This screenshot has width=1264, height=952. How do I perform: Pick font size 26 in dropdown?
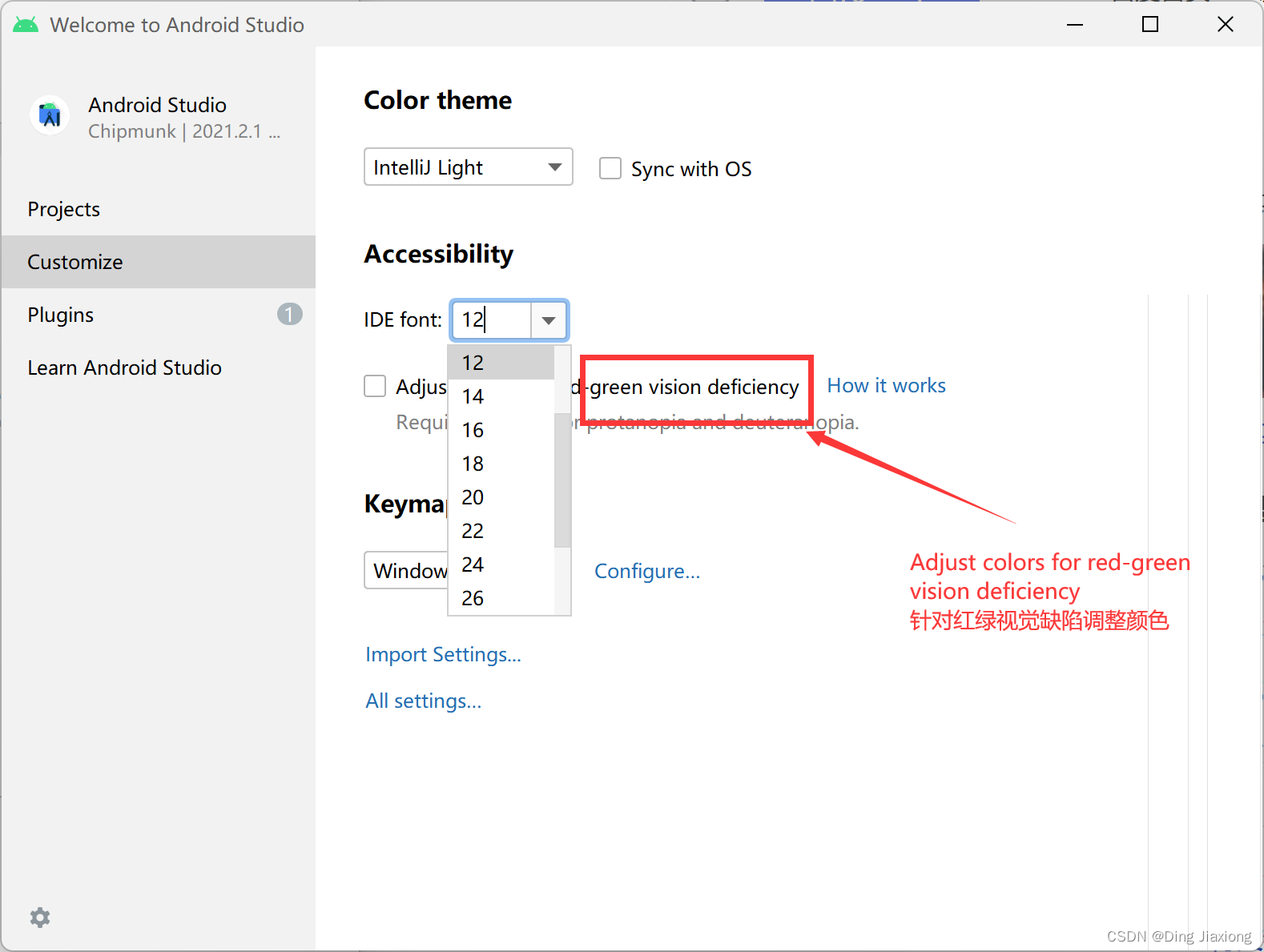tap(501, 598)
